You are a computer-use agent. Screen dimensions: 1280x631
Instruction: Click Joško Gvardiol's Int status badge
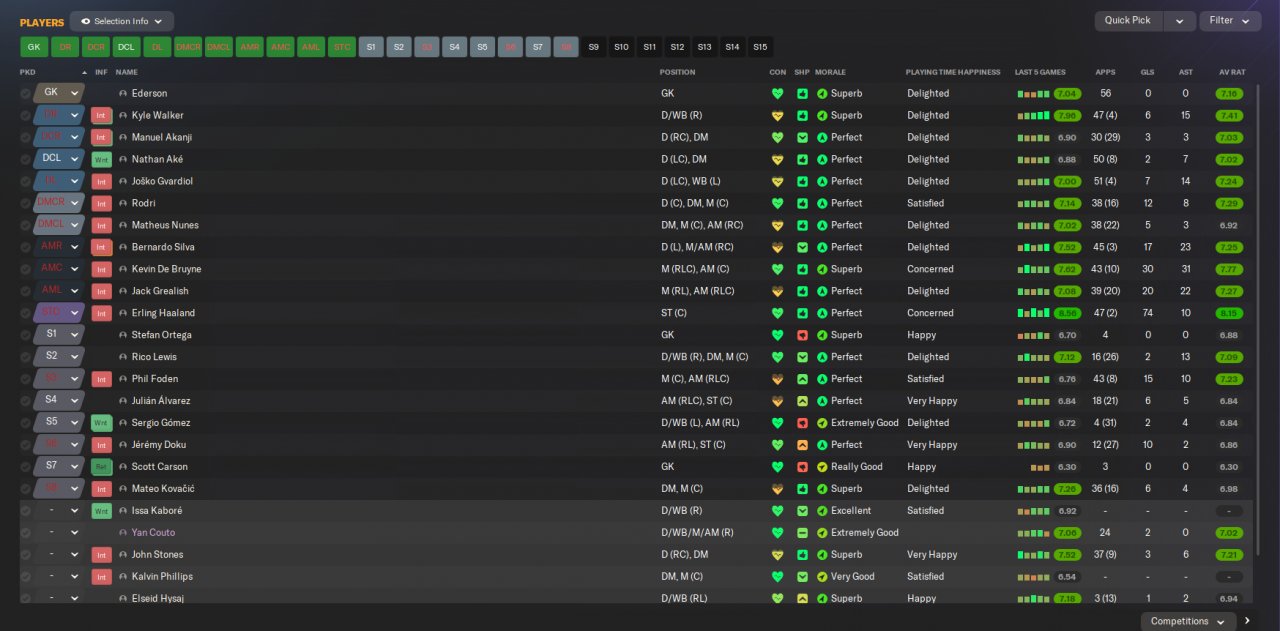coord(101,181)
